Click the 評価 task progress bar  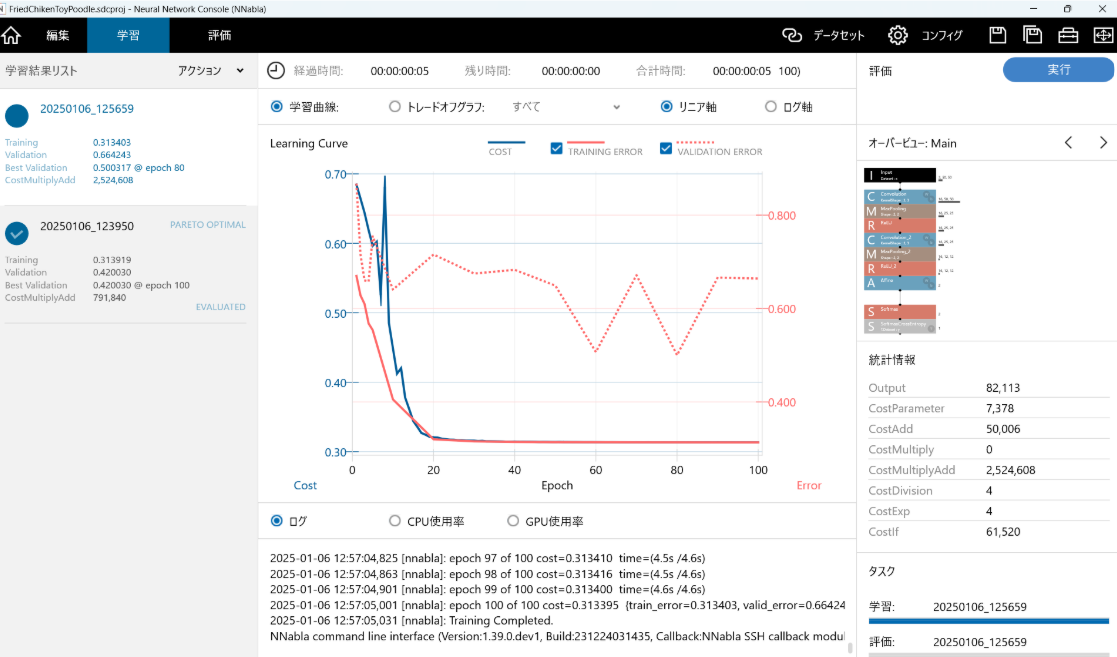(989, 654)
